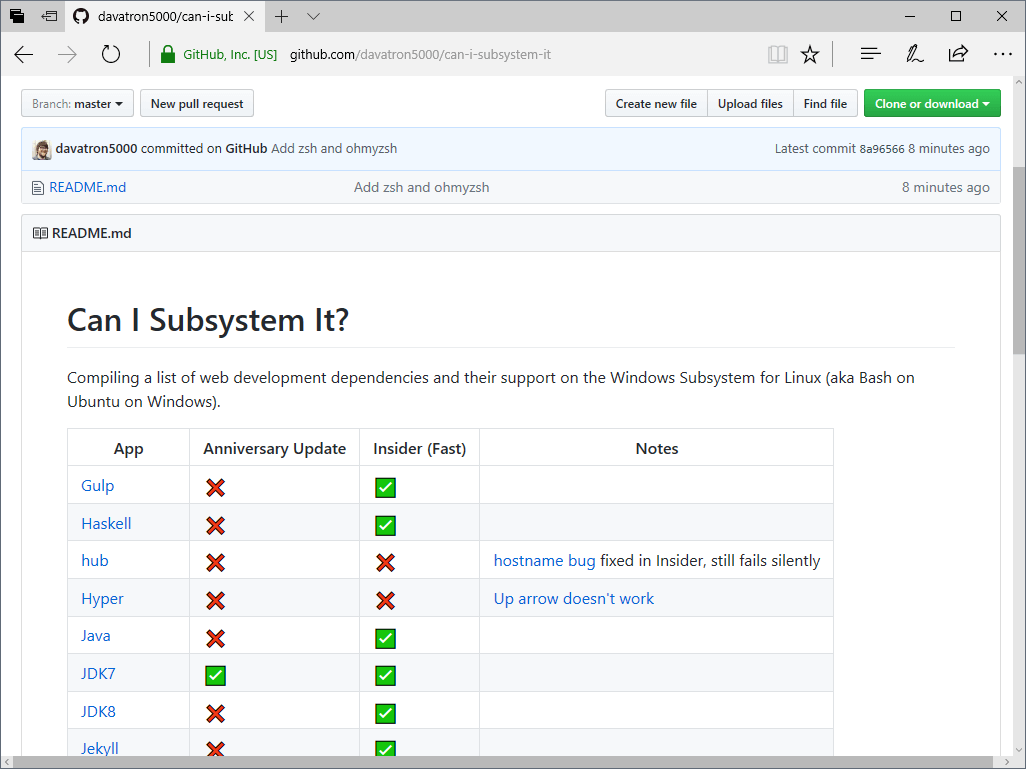The height and width of the screenshot is (769, 1026).
Task: Show tab previews chevron
Action: tap(313, 16)
